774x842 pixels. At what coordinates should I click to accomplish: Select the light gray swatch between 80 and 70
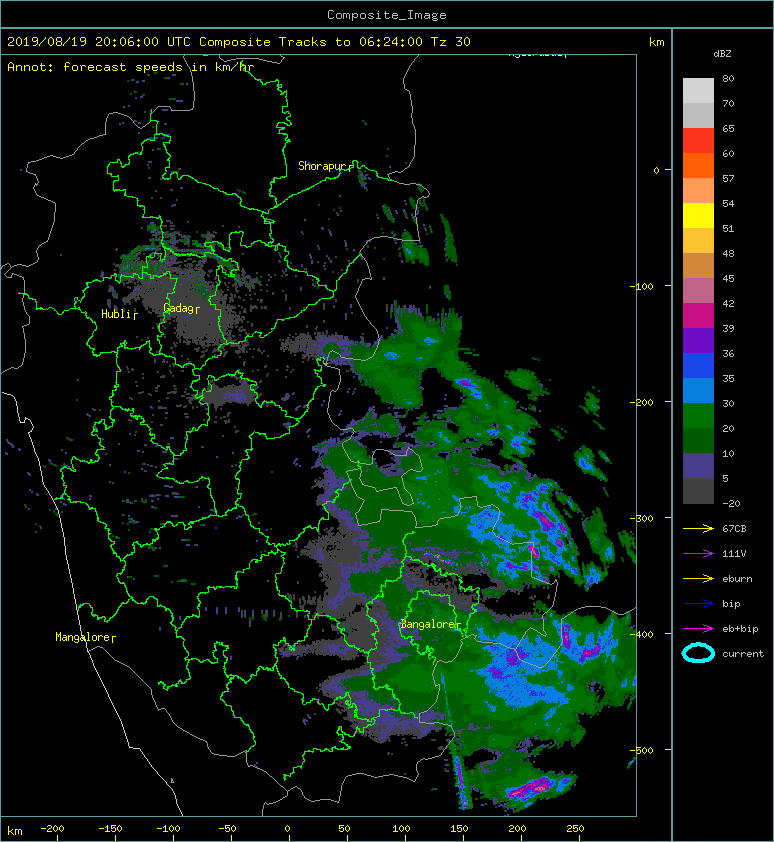pos(698,90)
